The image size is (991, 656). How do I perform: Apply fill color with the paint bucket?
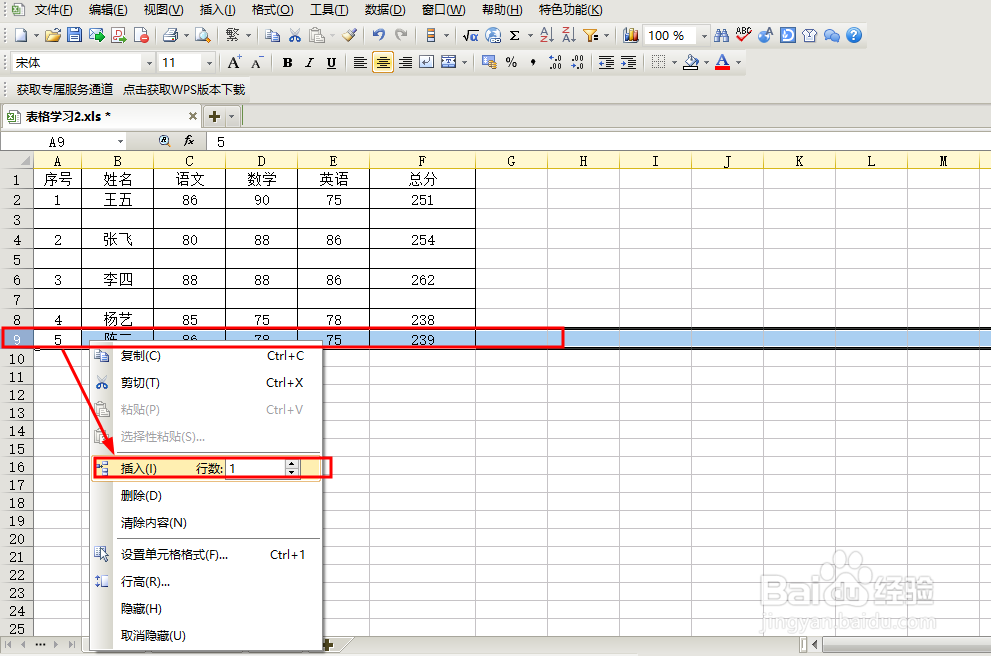pos(691,63)
